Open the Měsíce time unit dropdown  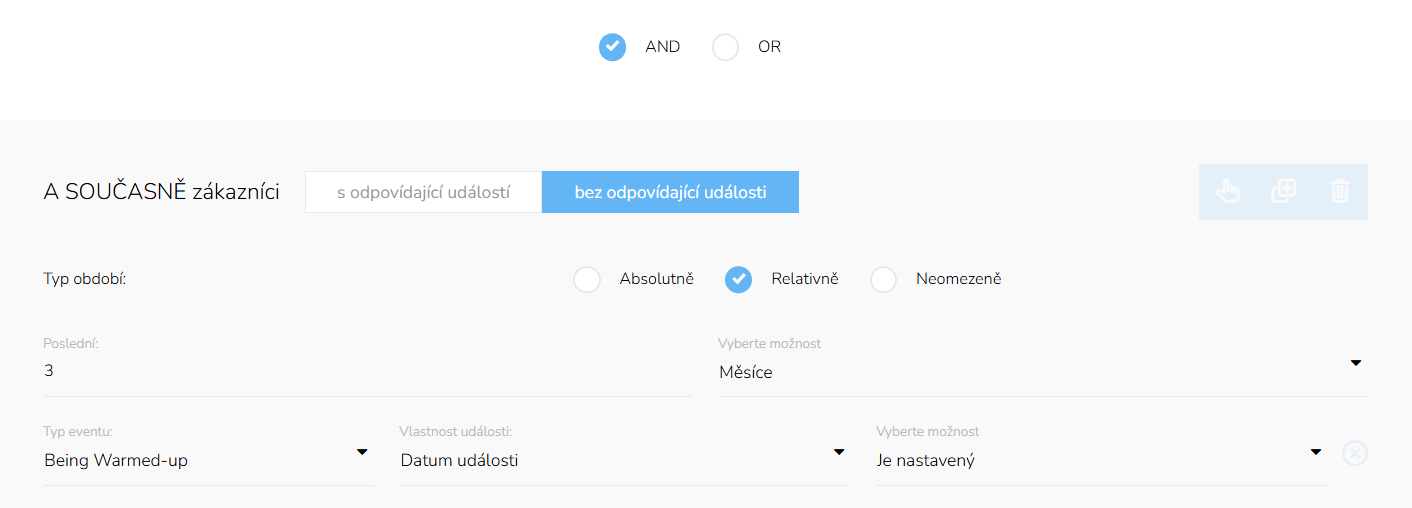(x=1042, y=372)
